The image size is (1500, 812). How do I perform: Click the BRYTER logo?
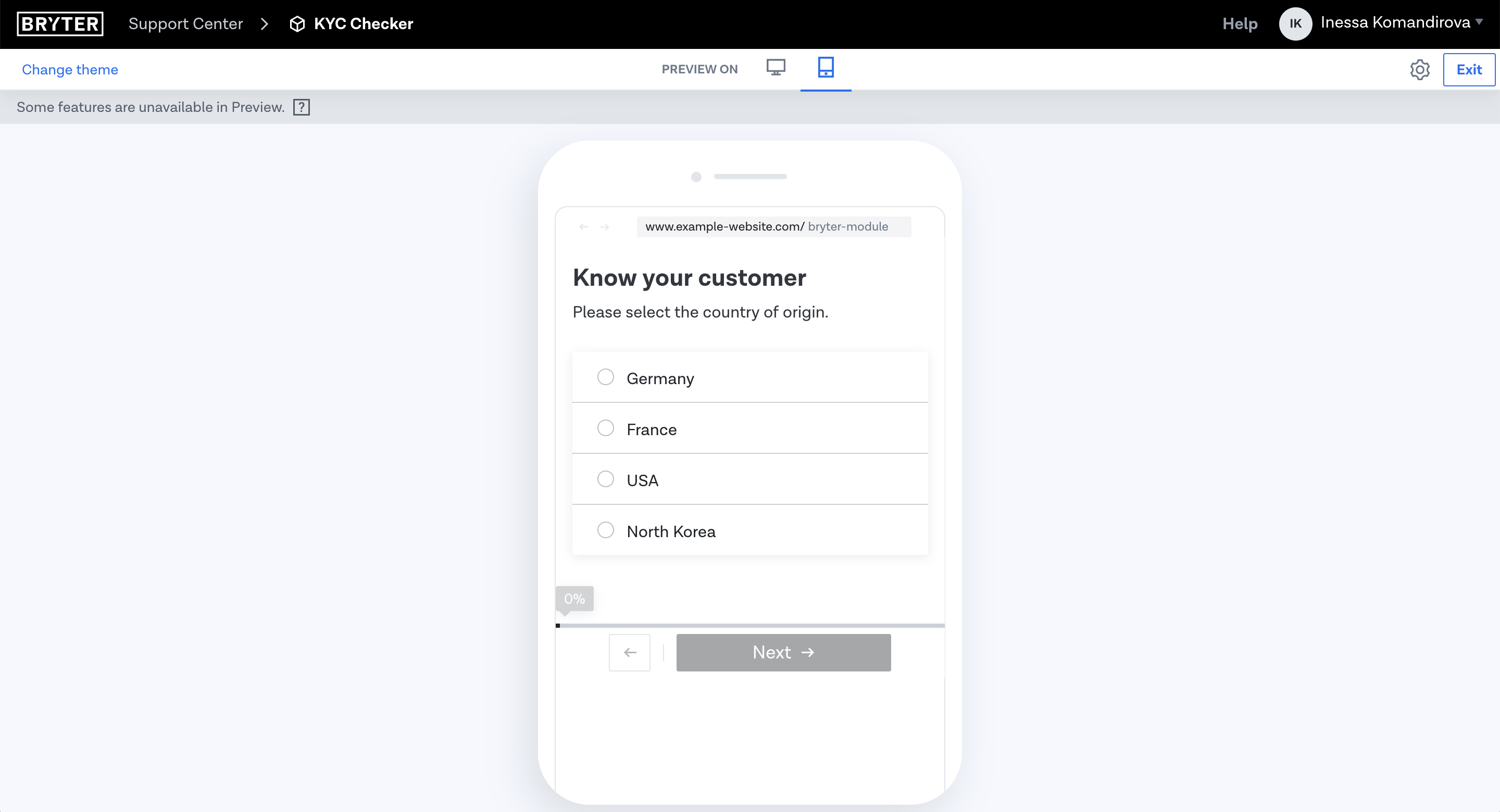[x=60, y=24]
